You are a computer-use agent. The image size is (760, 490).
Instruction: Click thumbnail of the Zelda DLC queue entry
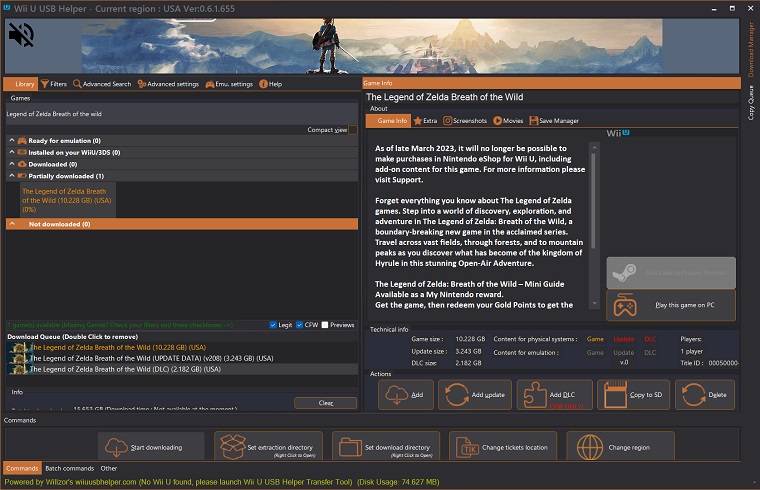(x=18, y=369)
